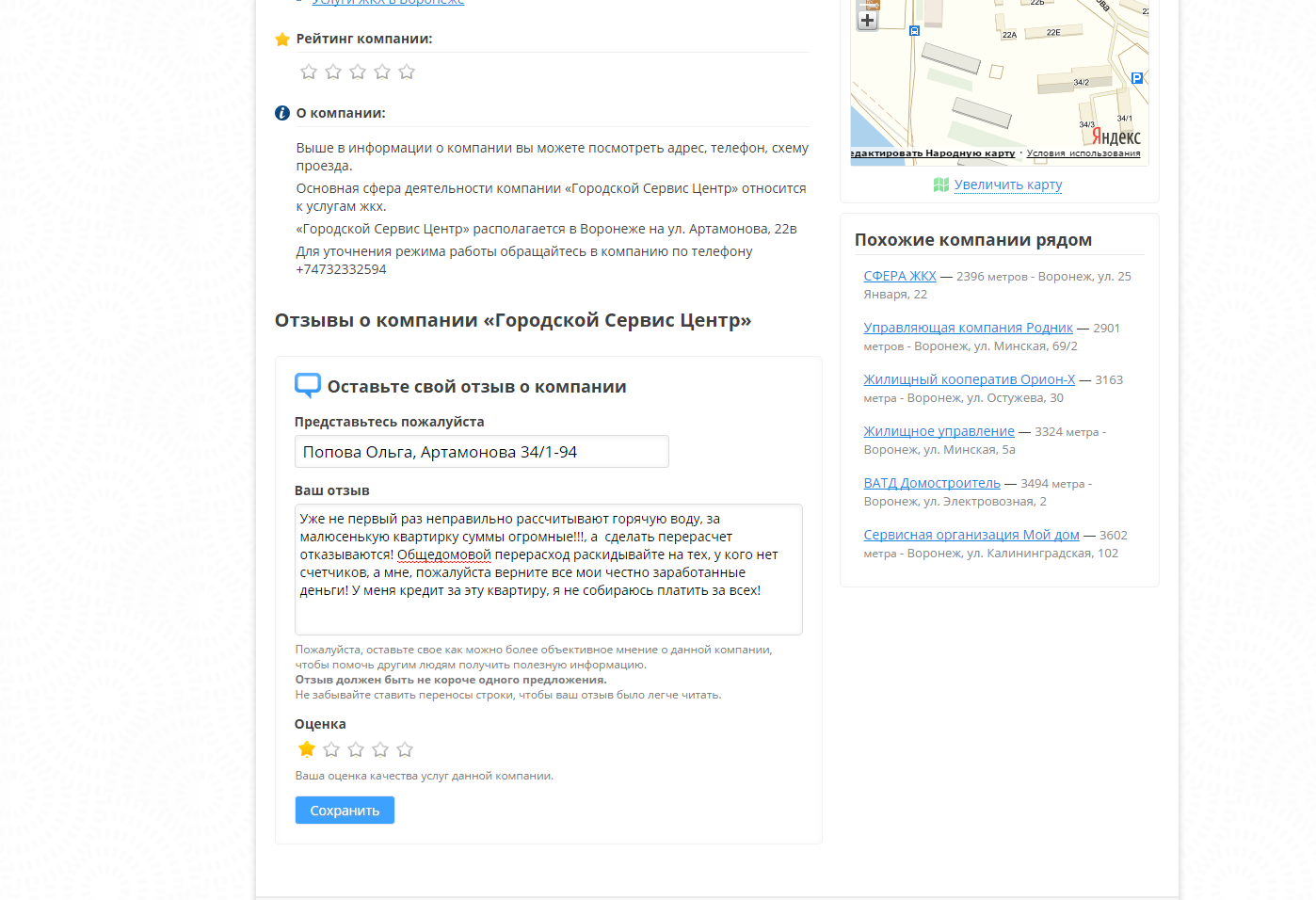This screenshot has width=1316, height=900.
Task: Click the parking icon on the map
Action: [x=1136, y=78]
